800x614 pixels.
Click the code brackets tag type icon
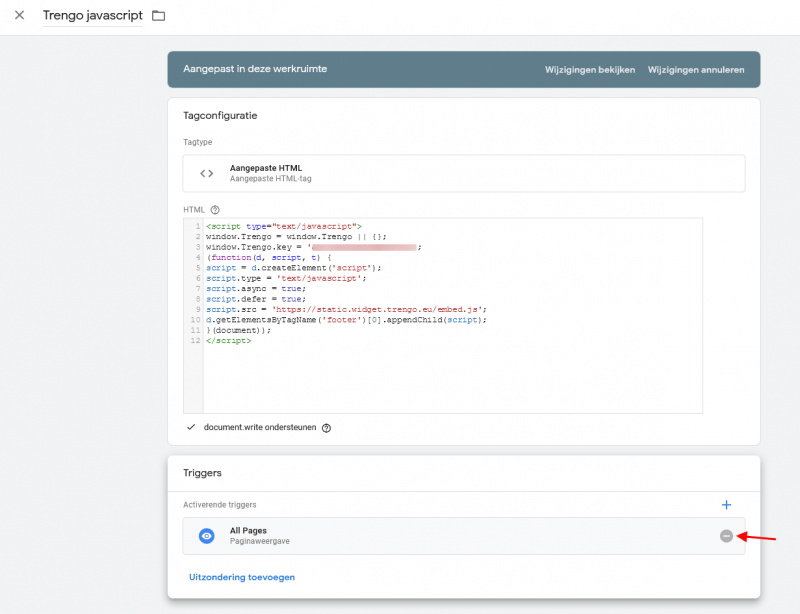point(207,174)
